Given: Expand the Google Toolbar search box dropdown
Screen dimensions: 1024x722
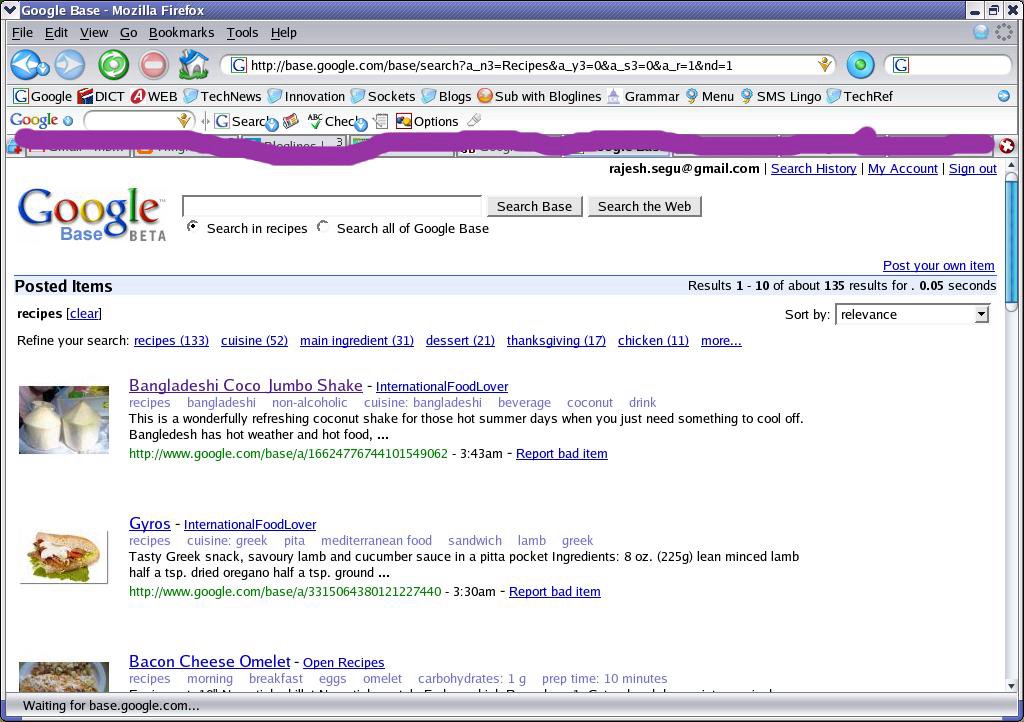Looking at the screenshot, I should 184,121.
